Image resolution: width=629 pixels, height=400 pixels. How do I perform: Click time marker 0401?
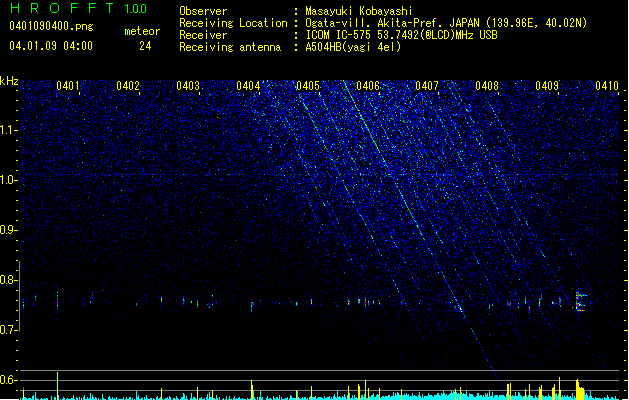pos(67,86)
